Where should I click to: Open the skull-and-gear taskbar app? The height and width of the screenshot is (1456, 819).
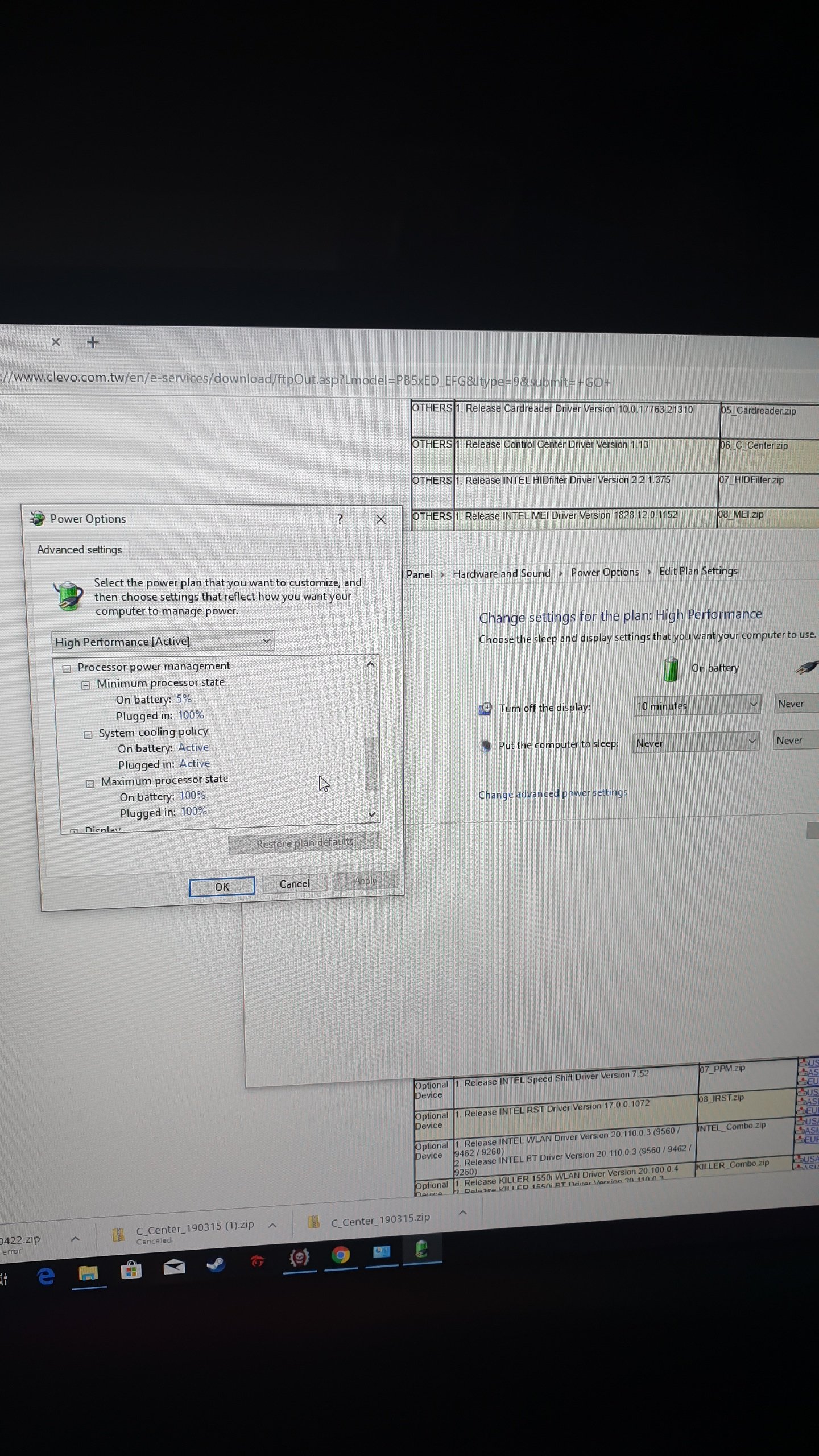tap(299, 1258)
